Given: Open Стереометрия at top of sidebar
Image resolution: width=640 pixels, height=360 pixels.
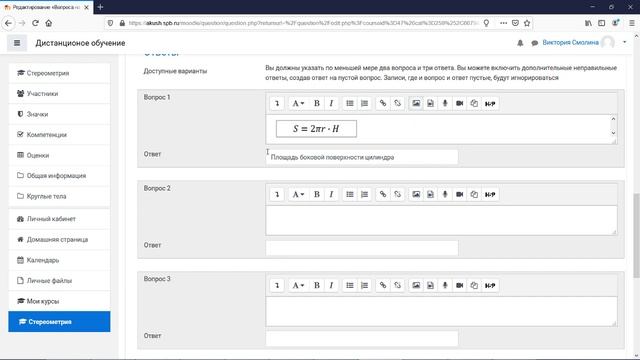Looking at the screenshot, I should click(x=59, y=73).
